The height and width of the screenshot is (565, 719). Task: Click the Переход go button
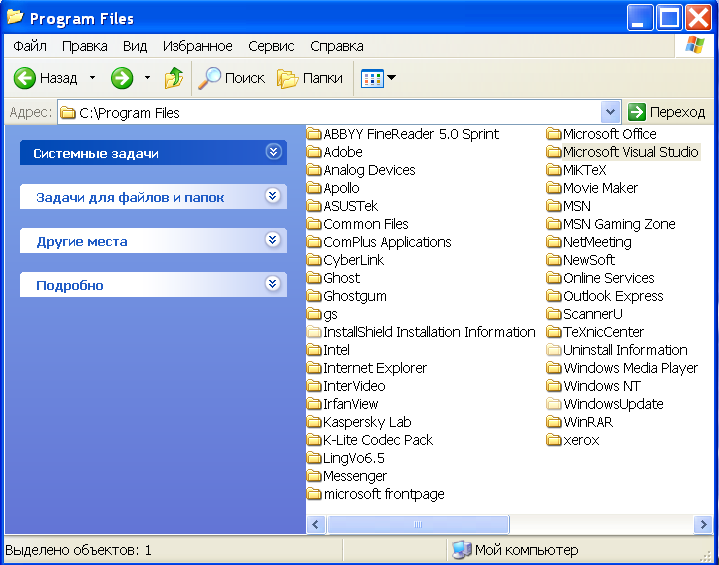(x=667, y=112)
